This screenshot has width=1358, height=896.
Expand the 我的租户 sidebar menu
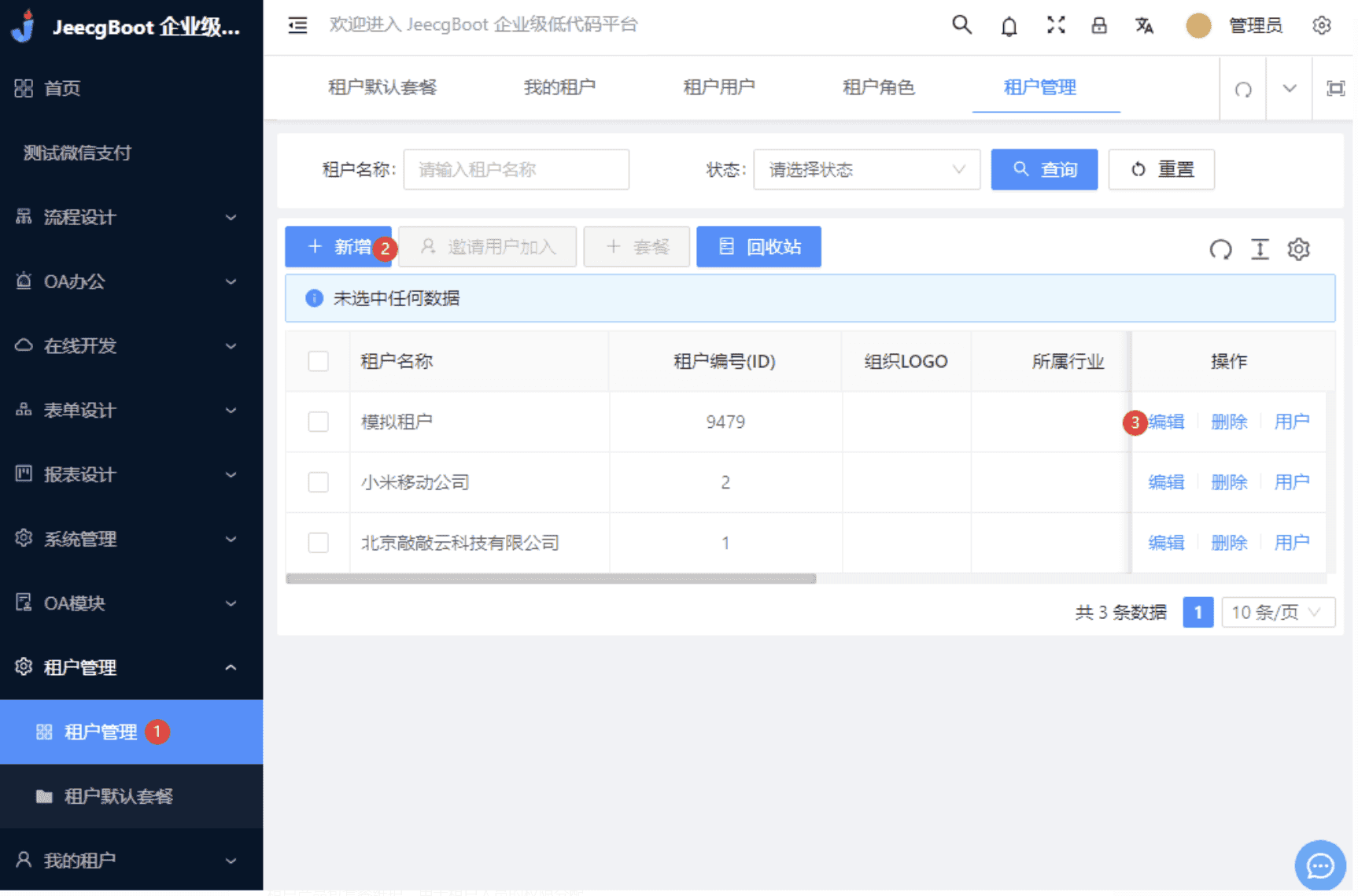(131, 861)
